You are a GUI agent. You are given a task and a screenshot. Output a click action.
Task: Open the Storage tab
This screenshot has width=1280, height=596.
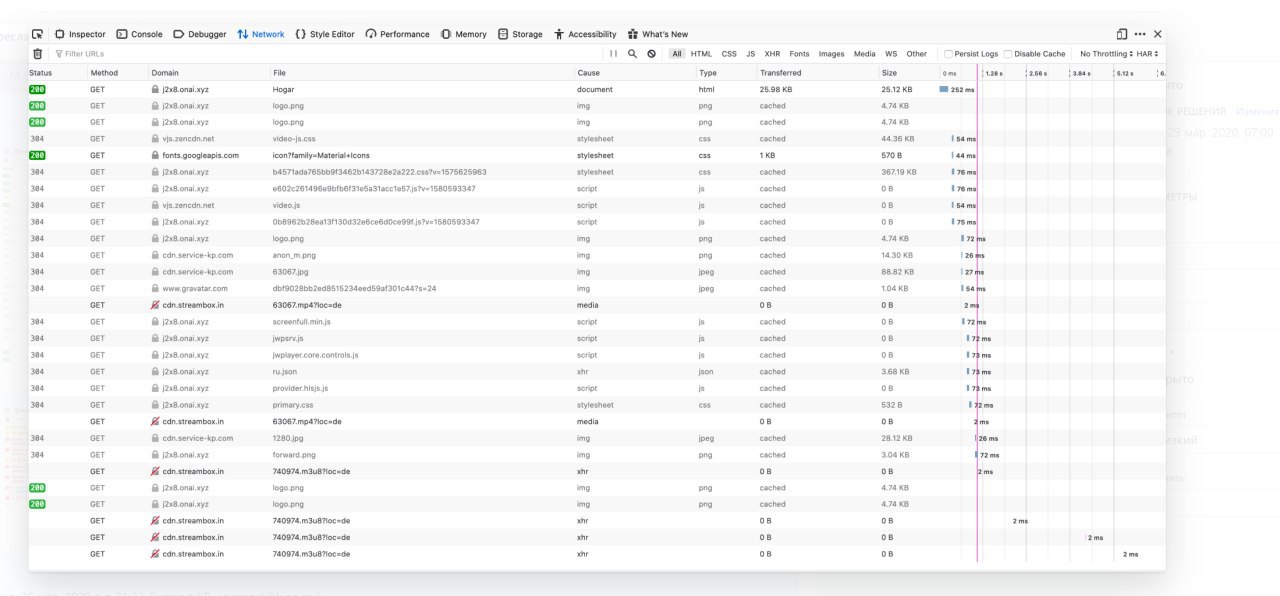pyautogui.click(x=520, y=34)
